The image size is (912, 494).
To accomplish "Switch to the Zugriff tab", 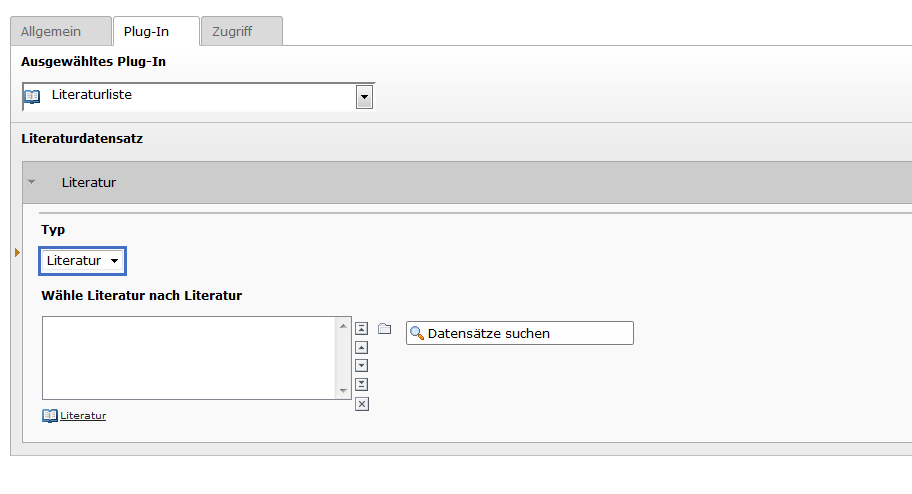I will pyautogui.click(x=241, y=32).
